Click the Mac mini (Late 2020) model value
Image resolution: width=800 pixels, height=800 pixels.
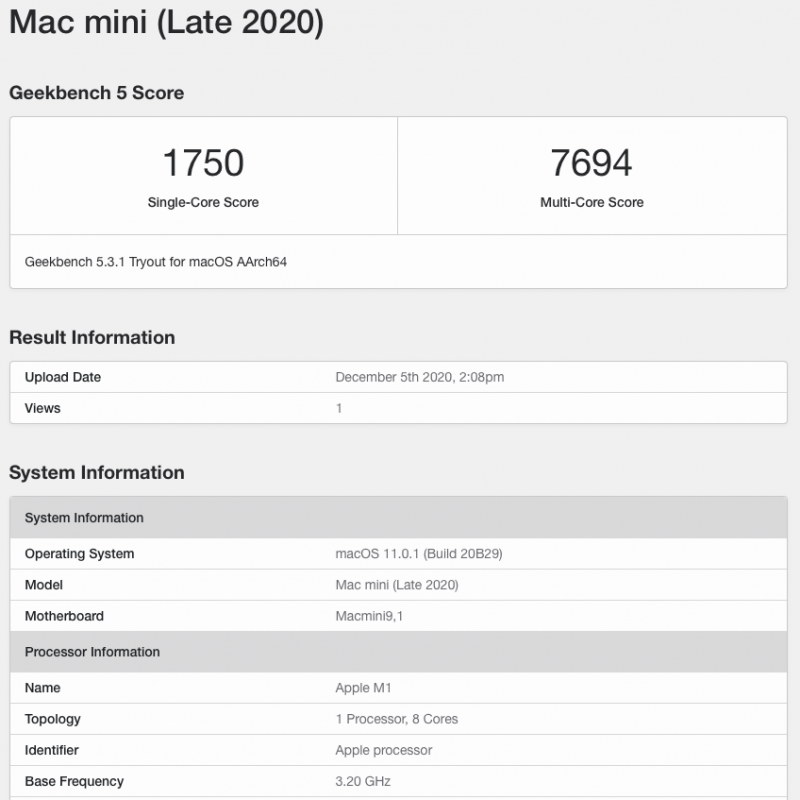click(396, 585)
